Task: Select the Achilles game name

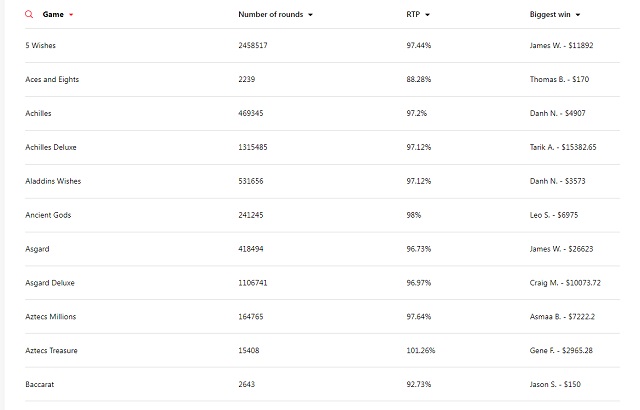Action: pos(38,113)
